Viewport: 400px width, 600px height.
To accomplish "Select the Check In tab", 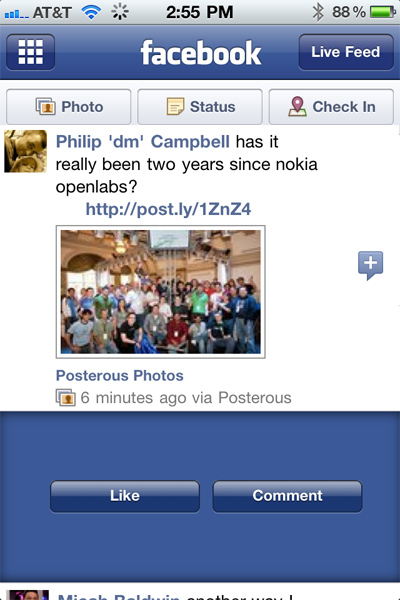I will 331,107.
